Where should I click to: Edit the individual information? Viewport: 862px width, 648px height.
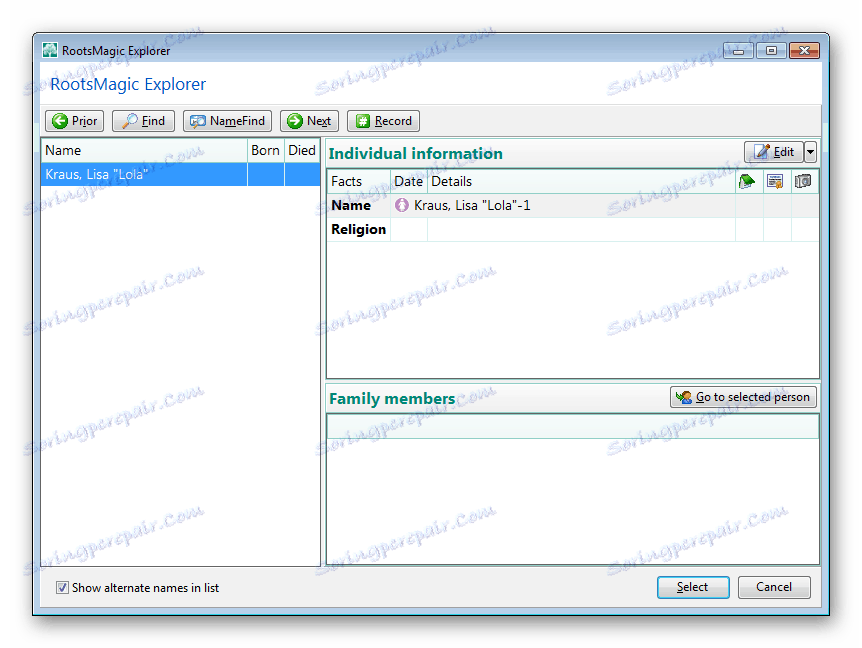click(773, 152)
